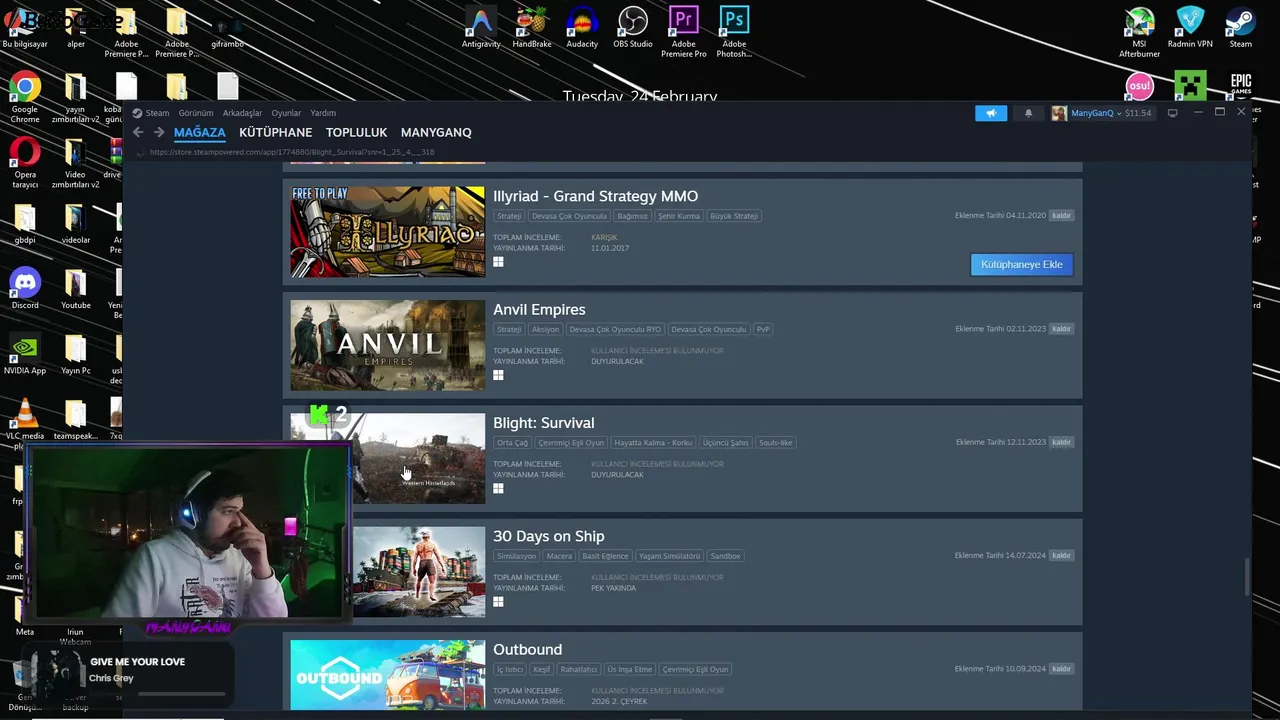Open the Yardım menu
This screenshot has height=720, width=1280.
point(323,113)
